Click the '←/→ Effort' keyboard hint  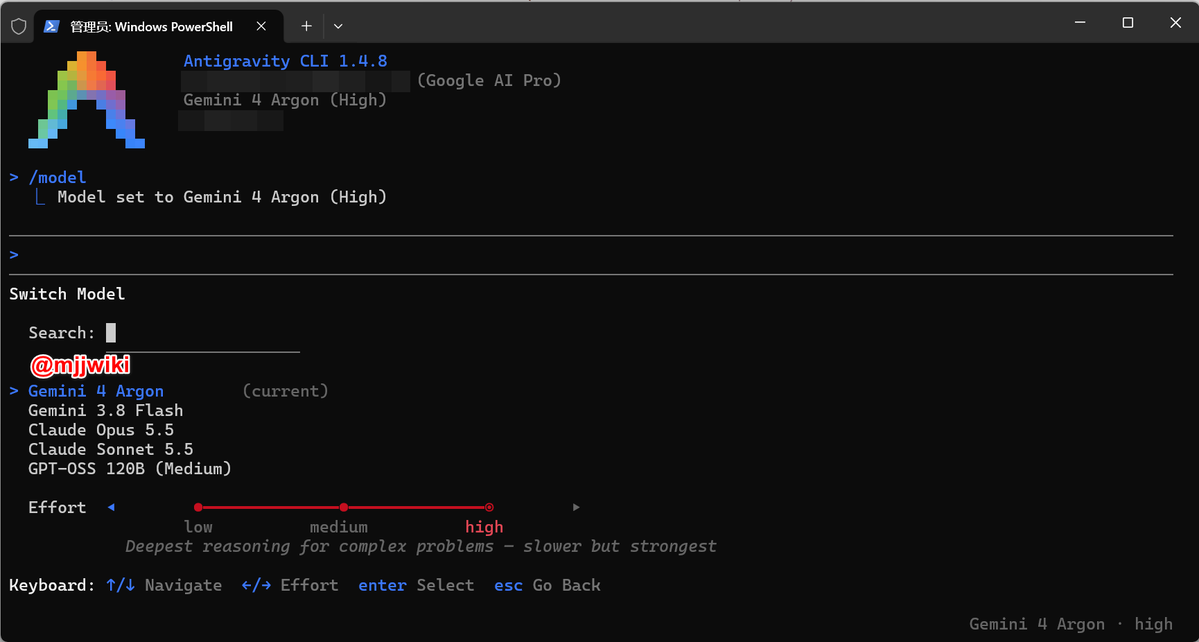point(290,585)
